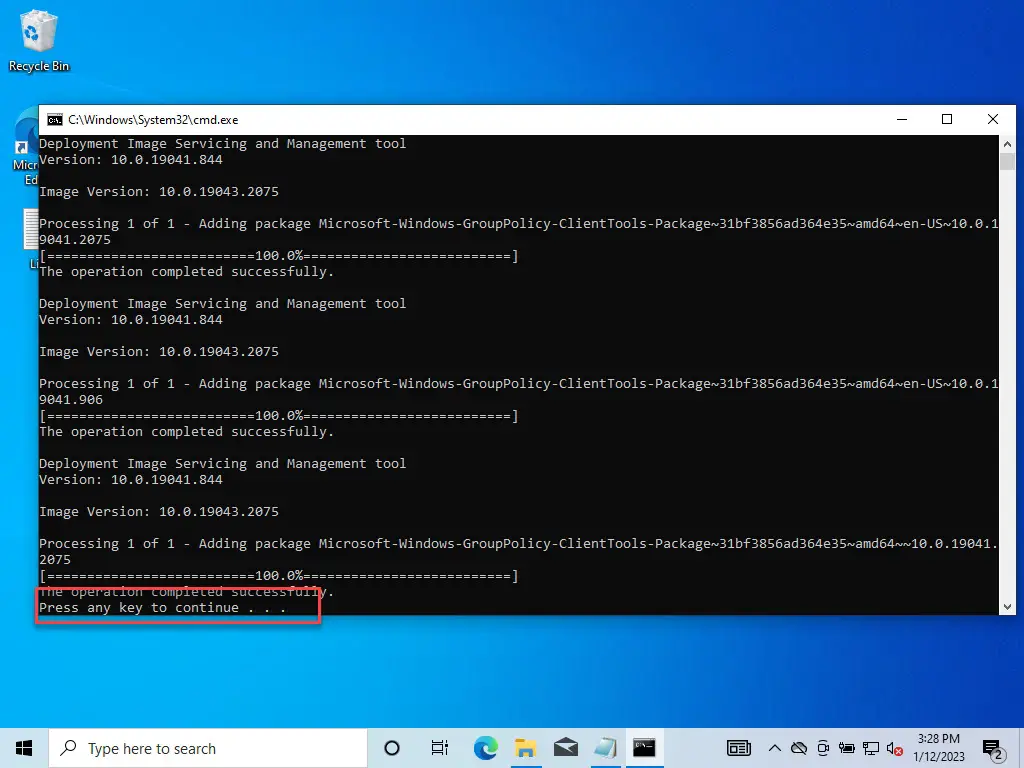This screenshot has height=768, width=1024.
Task: Click the cmd scrollbar down arrow
Action: (1007, 607)
